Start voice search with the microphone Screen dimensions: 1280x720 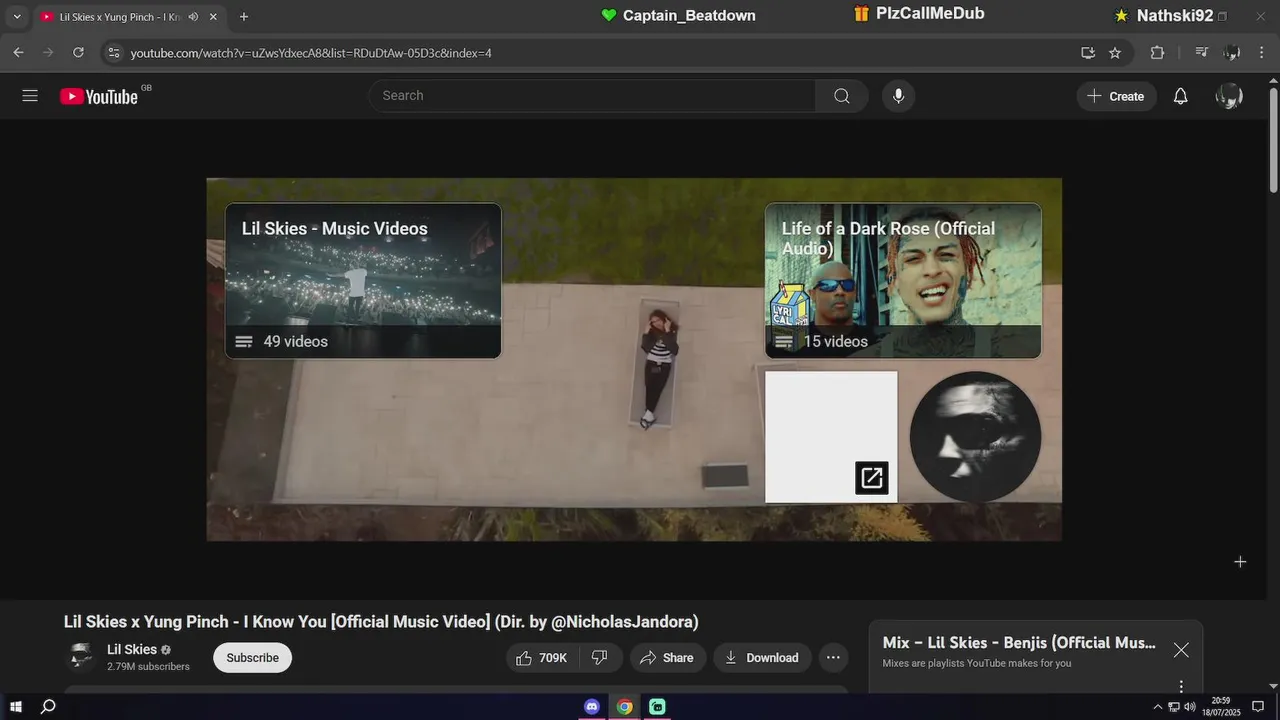898,96
